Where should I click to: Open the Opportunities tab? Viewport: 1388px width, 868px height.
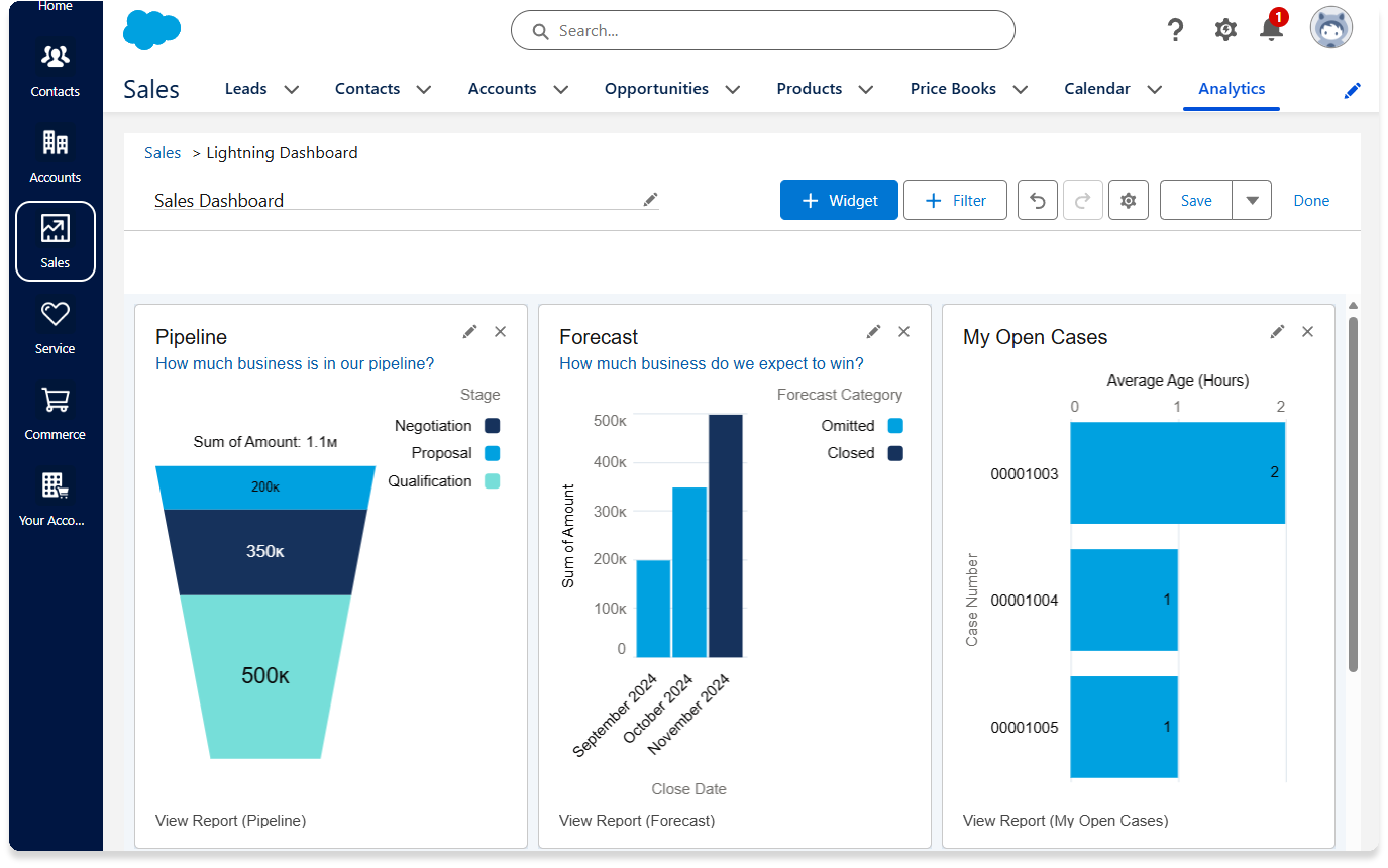tap(656, 89)
